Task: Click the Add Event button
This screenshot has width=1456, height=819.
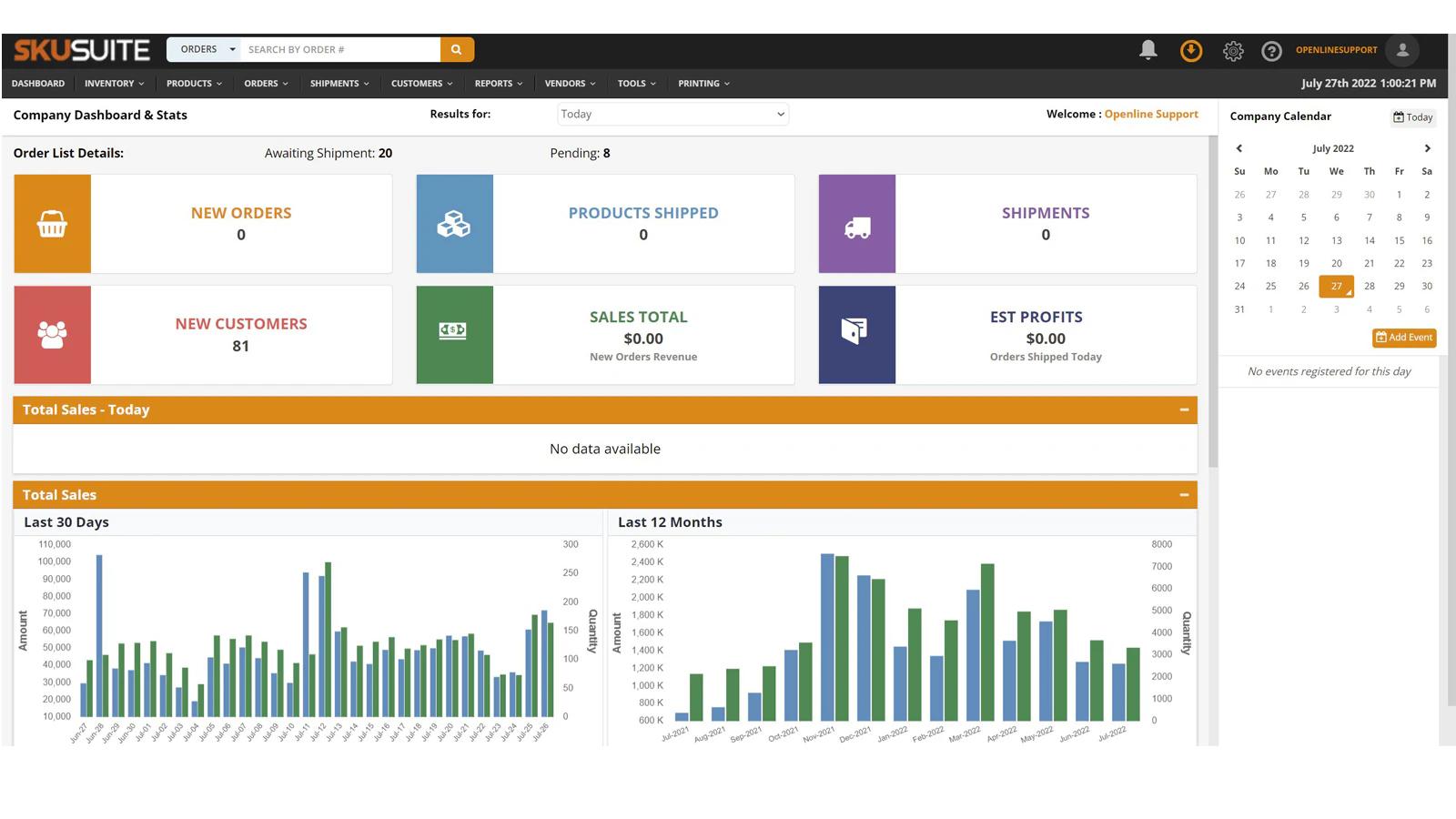Action: [1404, 338]
